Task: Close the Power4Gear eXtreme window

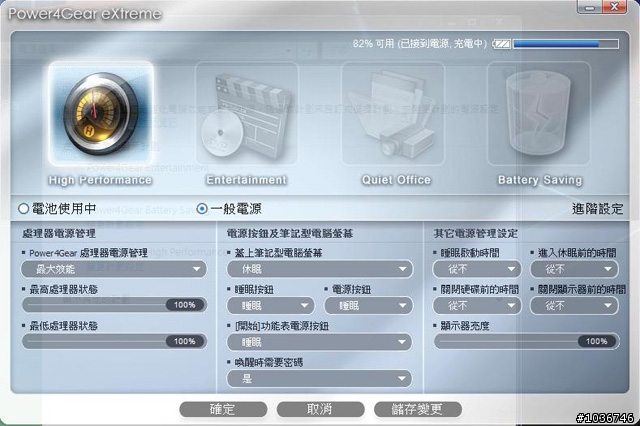Action: [x=614, y=7]
